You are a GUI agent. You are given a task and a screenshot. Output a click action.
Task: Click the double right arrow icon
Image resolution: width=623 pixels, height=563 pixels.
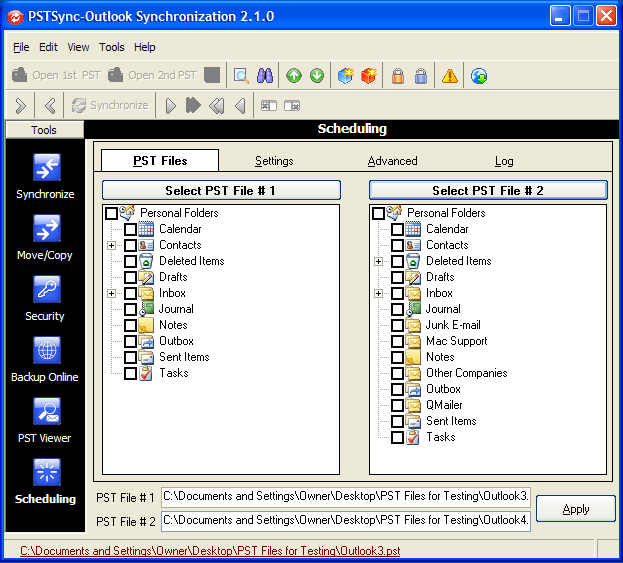point(193,106)
